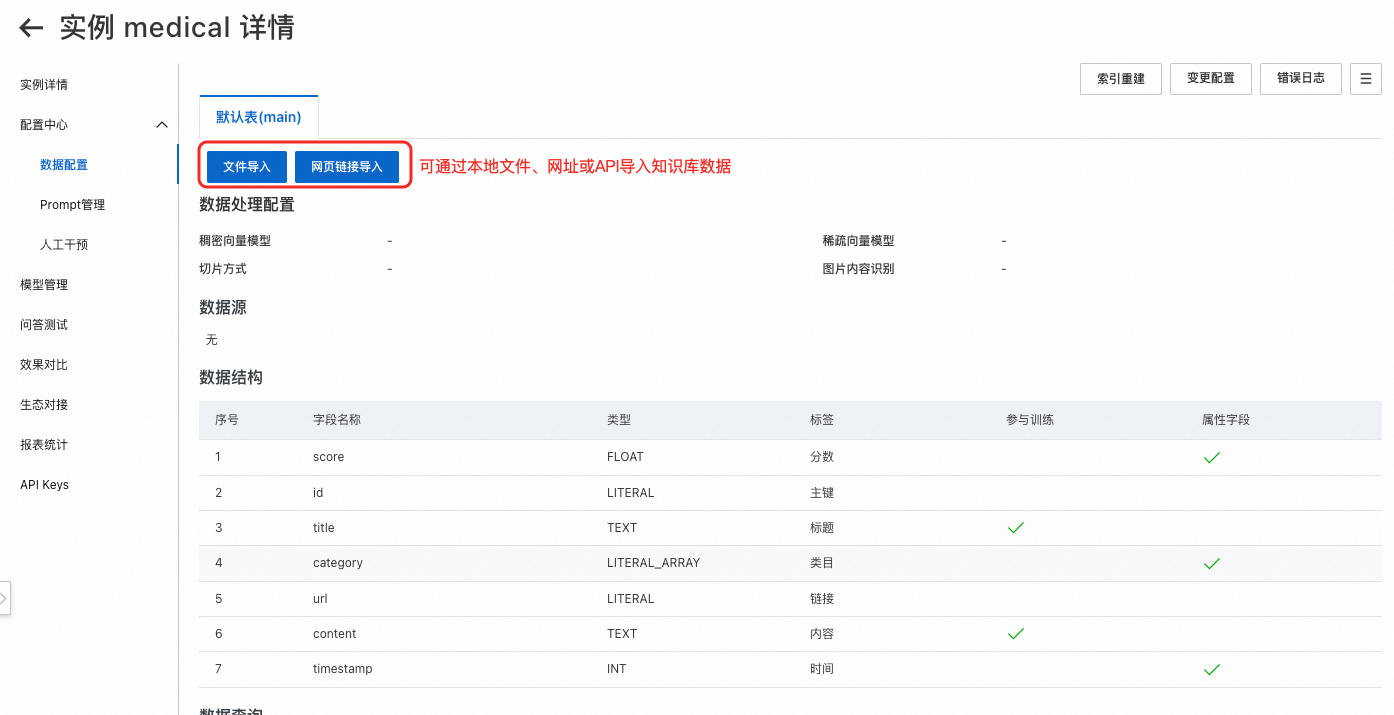
Task: Click the 参与训练 column header
Action: [1030, 420]
